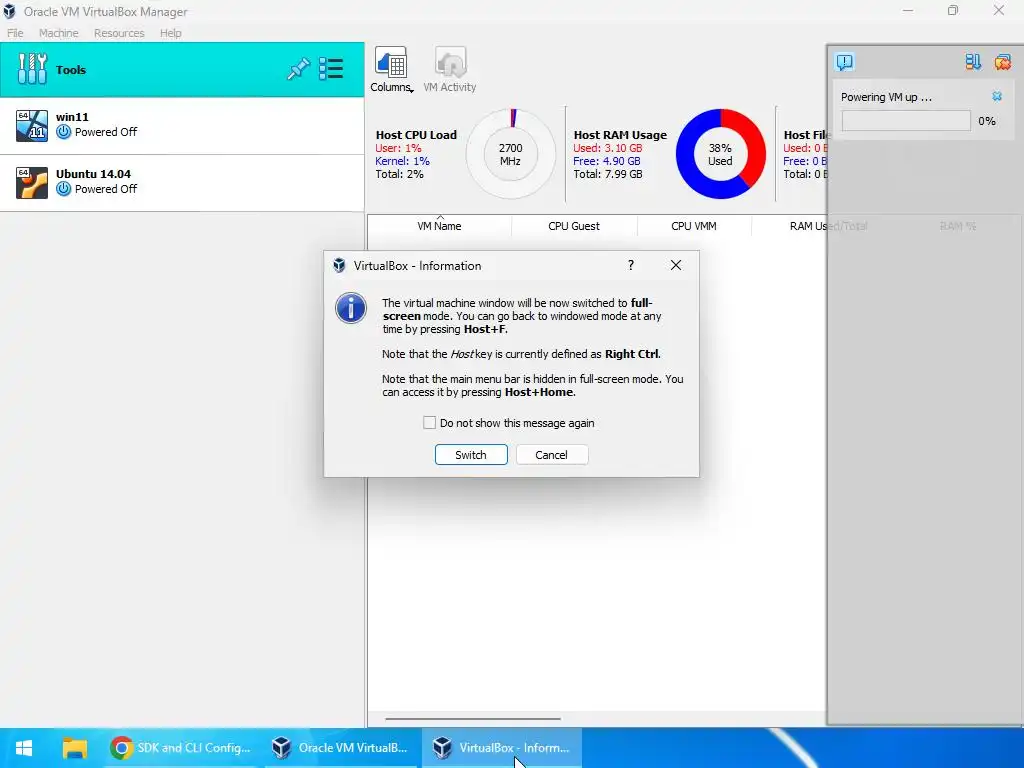
Task: Click the CPU VMM column header
Action: 694,226
